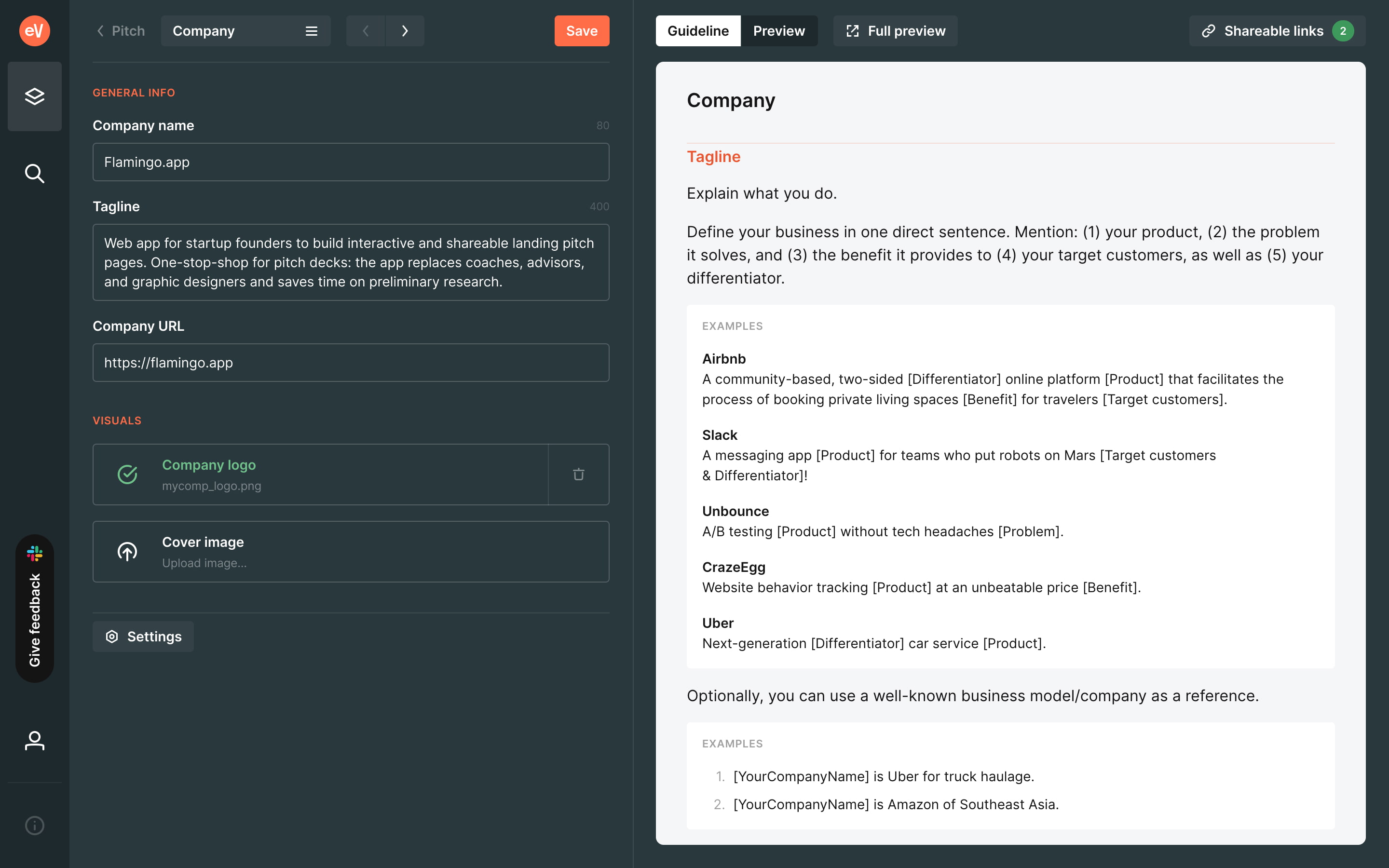Image resolution: width=1389 pixels, height=868 pixels.
Task: Open Full preview
Action: tap(896, 31)
